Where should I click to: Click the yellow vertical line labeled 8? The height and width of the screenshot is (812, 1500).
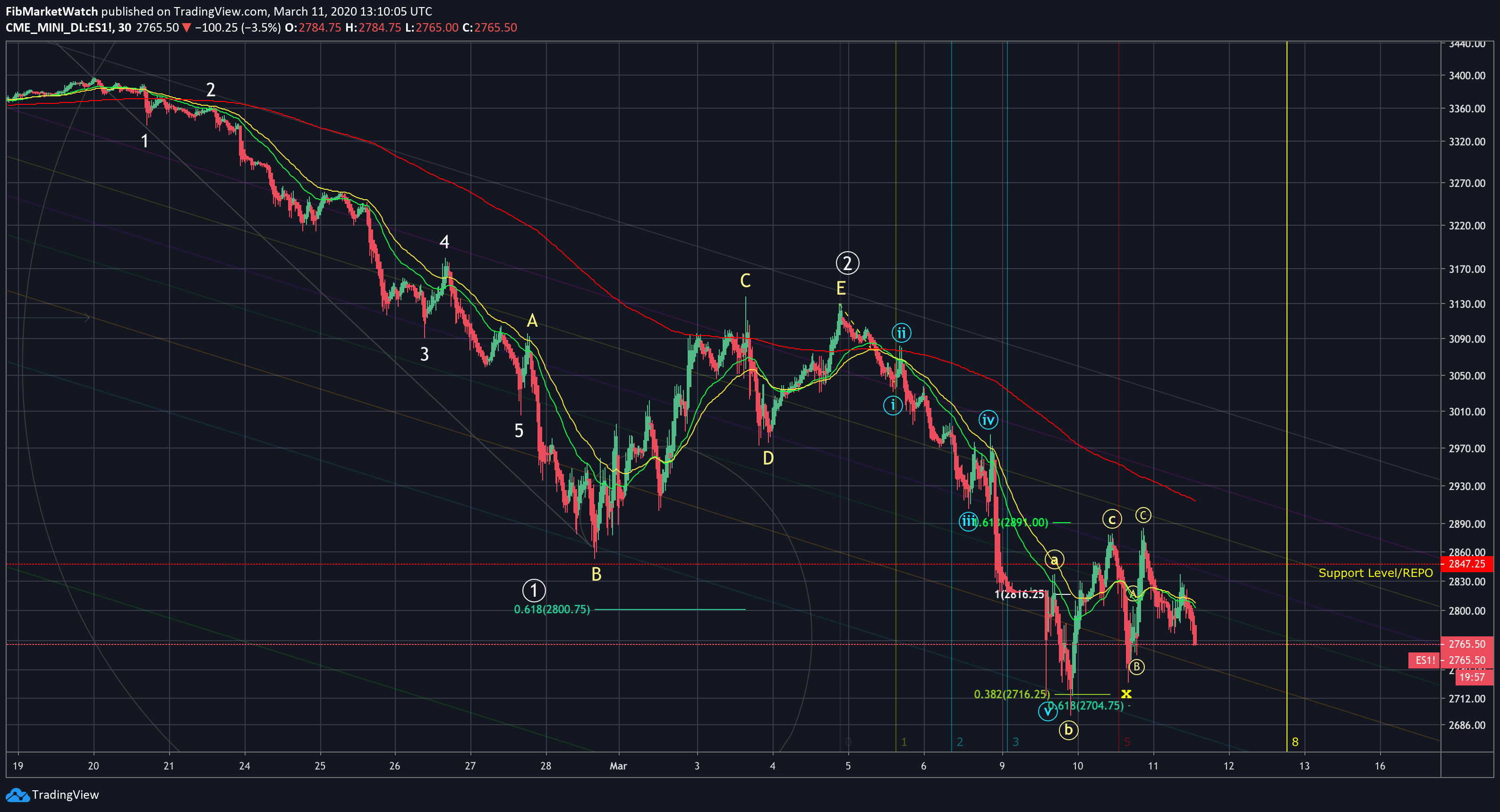point(1287,396)
